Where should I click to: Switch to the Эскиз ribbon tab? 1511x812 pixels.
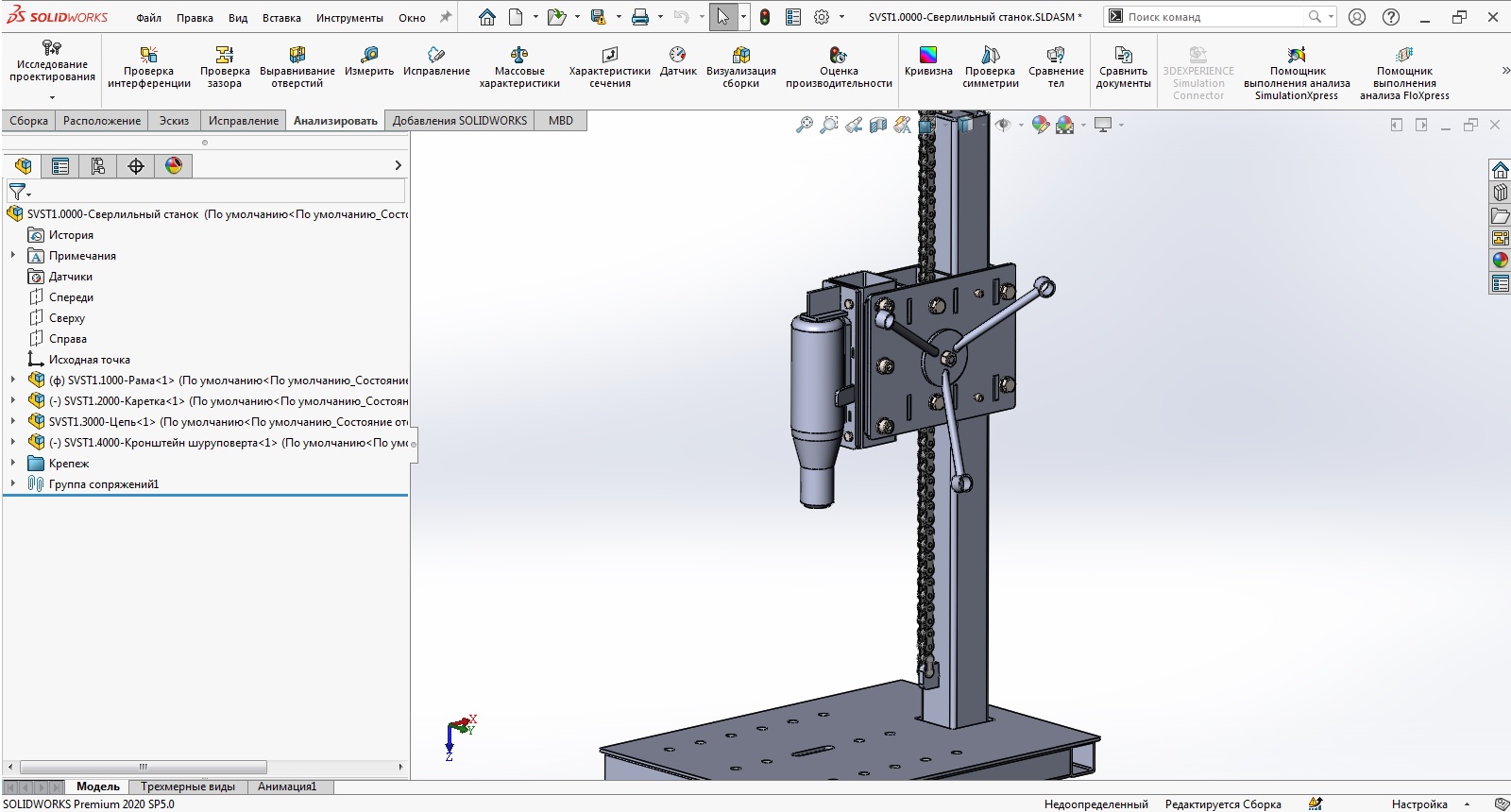point(174,121)
